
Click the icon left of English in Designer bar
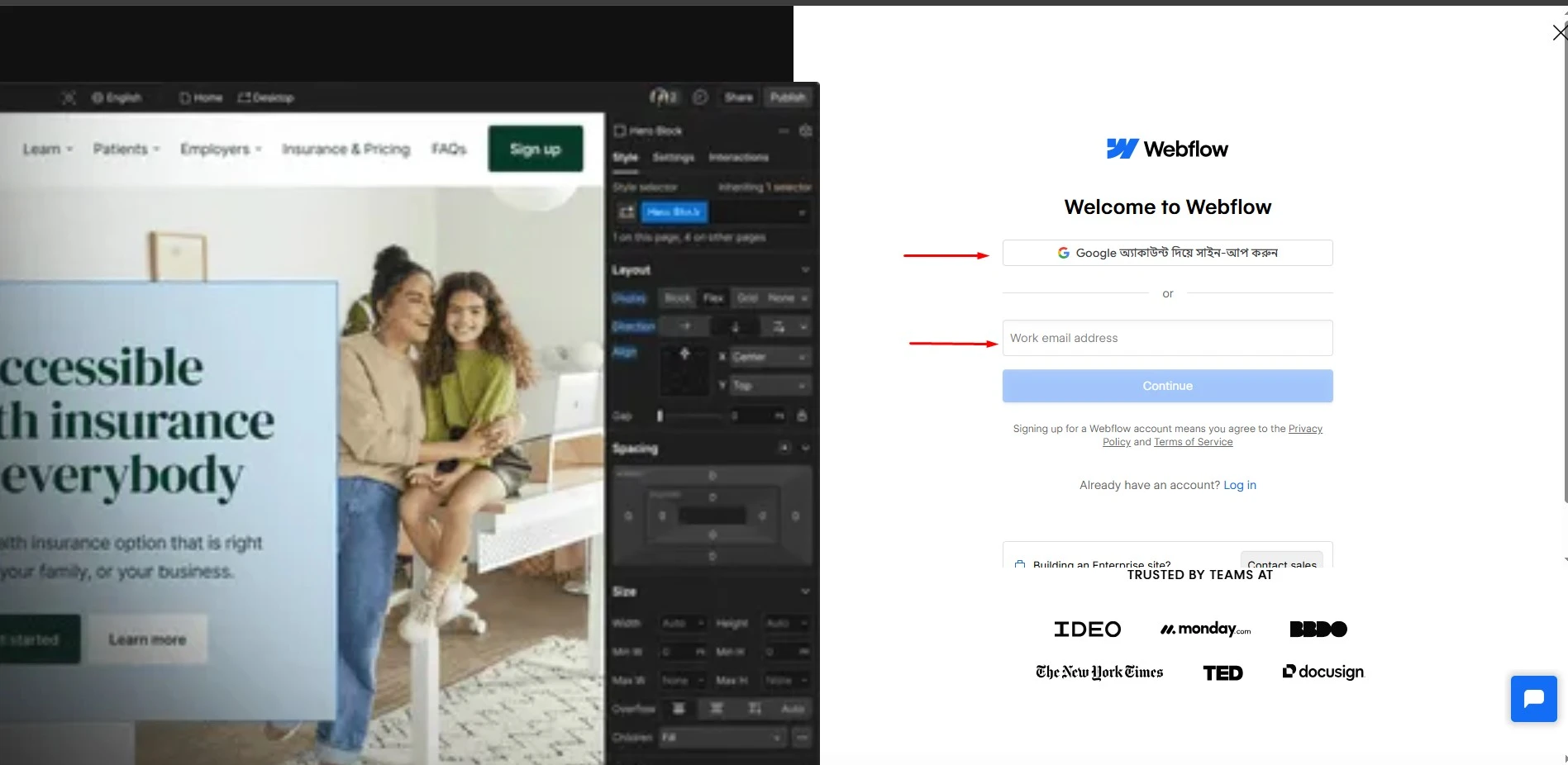pyautogui.click(x=69, y=97)
